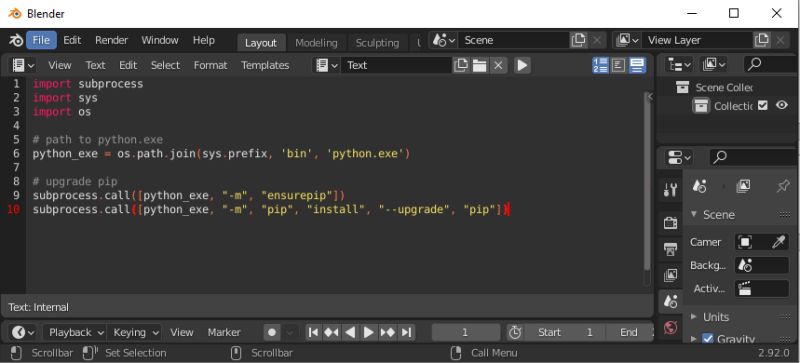Screen dimensions: 800x363
Task: Open the text editor's Edit menu
Action: point(128,65)
